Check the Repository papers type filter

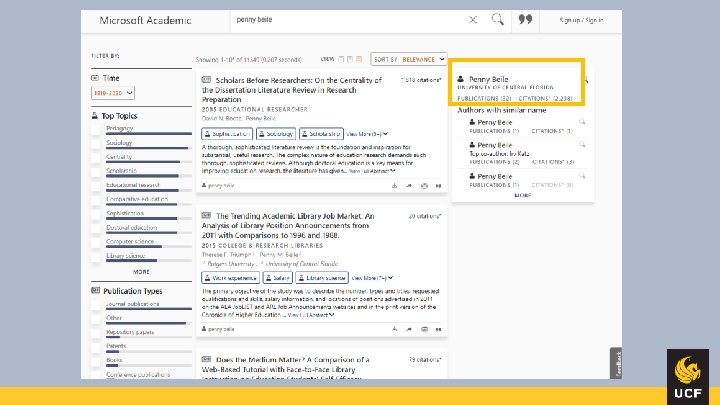pyautogui.click(x=96, y=333)
